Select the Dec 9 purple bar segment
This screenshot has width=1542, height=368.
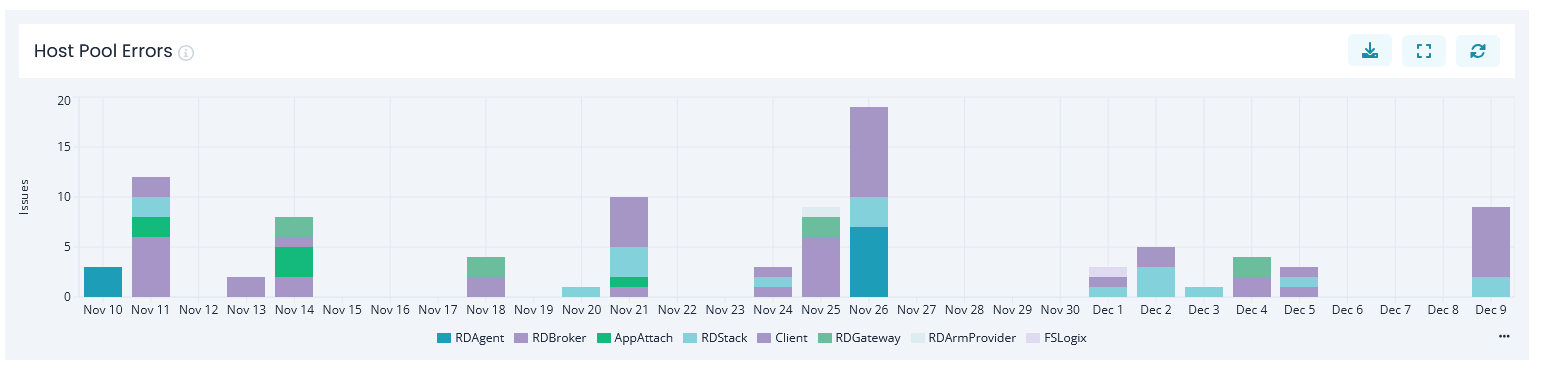(1491, 242)
